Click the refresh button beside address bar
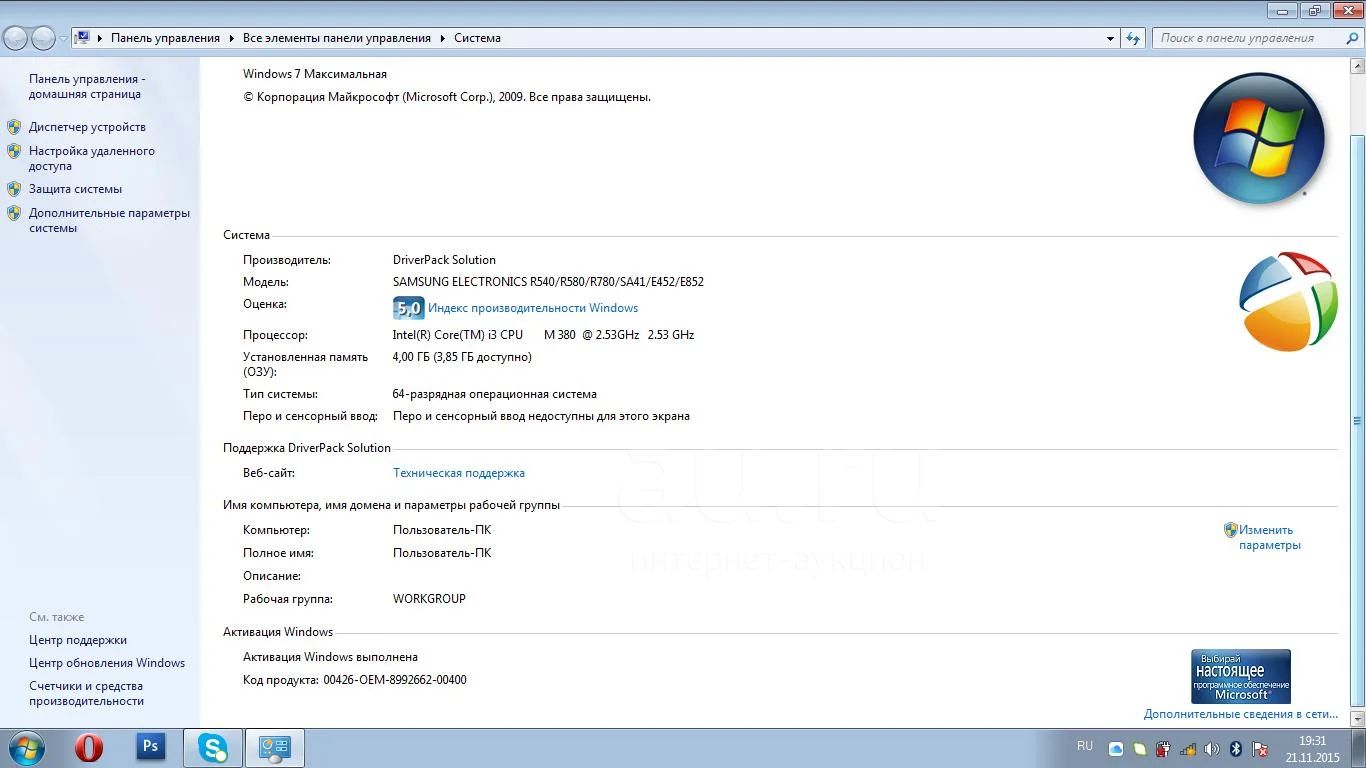The image size is (1366, 768). (1133, 38)
